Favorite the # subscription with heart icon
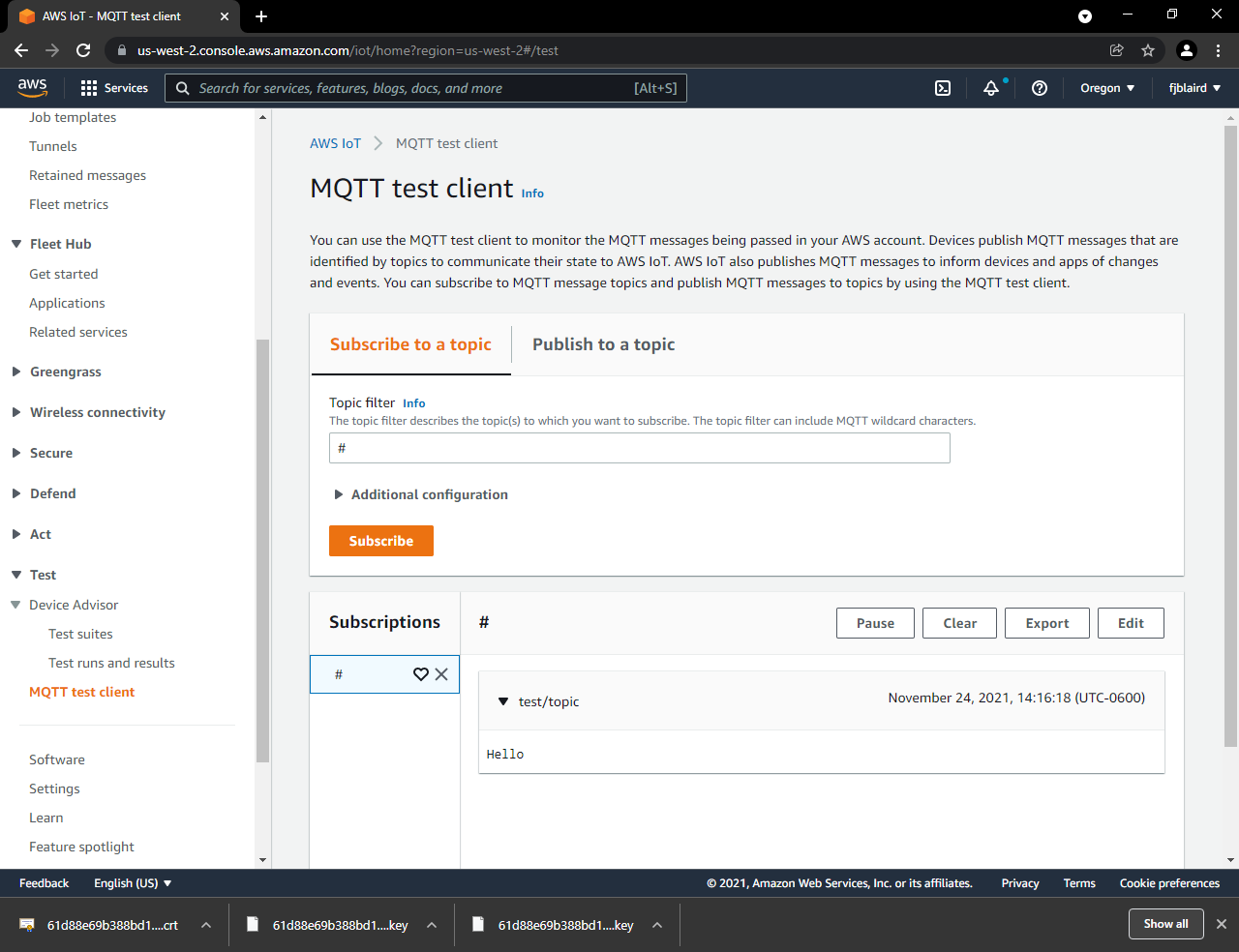Screen dimensions: 1239x952 click(421, 674)
